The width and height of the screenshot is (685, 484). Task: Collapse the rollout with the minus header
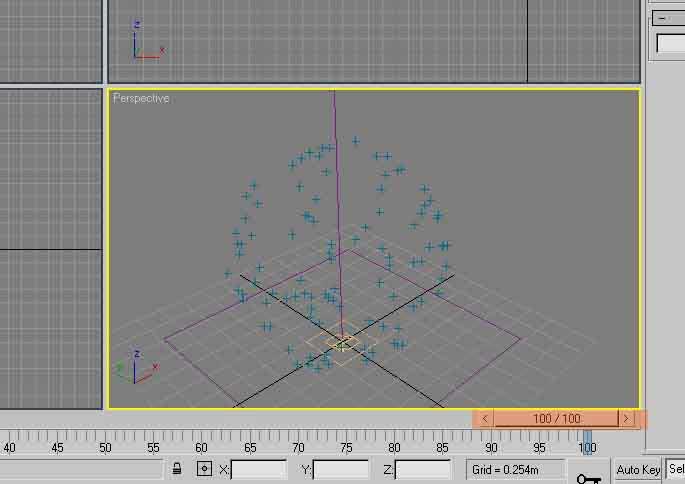[x=668, y=18]
